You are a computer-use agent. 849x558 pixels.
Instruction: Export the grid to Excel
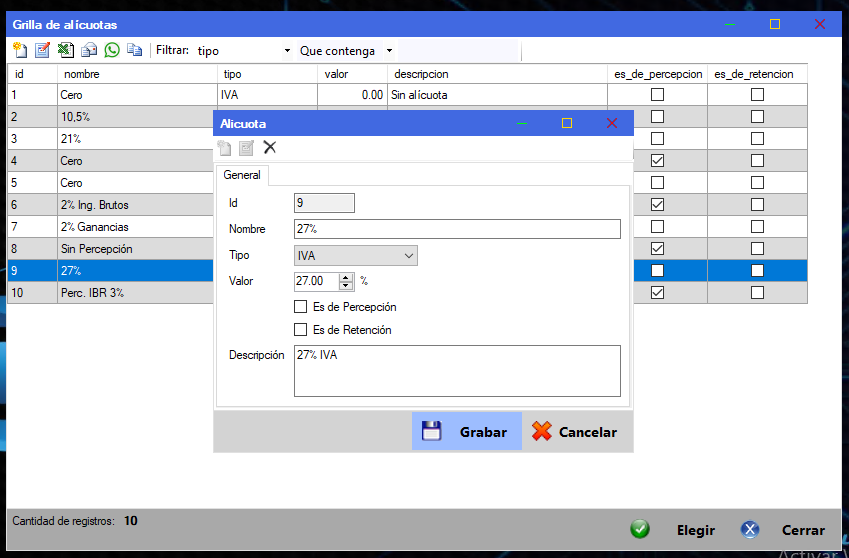(65, 50)
